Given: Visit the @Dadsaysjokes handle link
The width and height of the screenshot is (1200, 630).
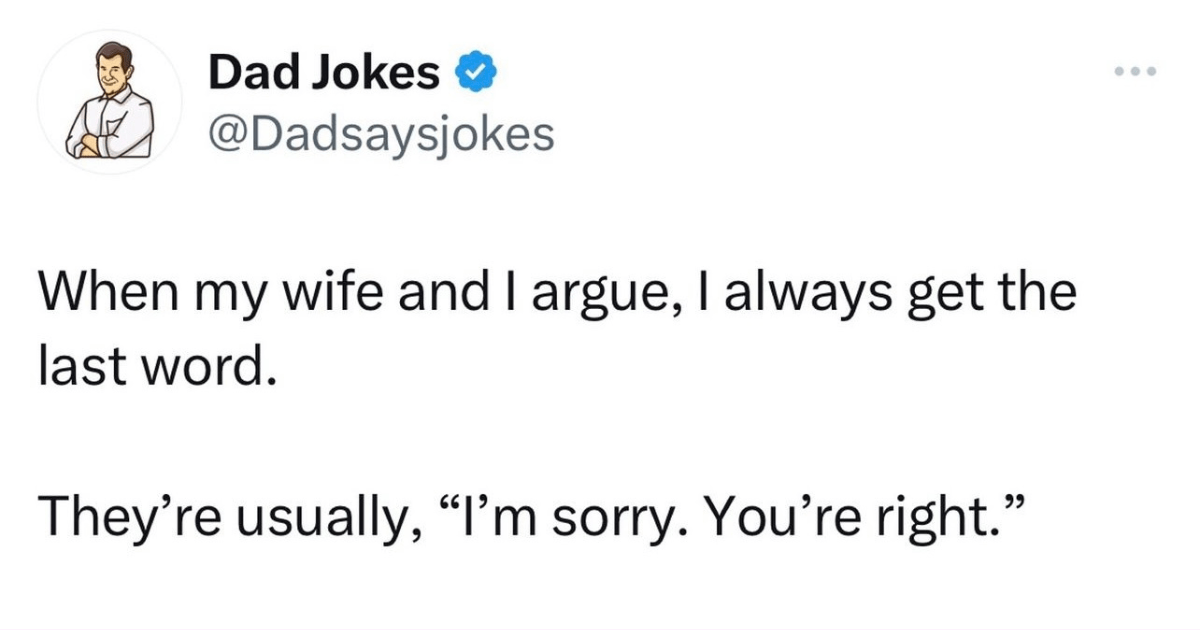Looking at the screenshot, I should [x=381, y=134].
